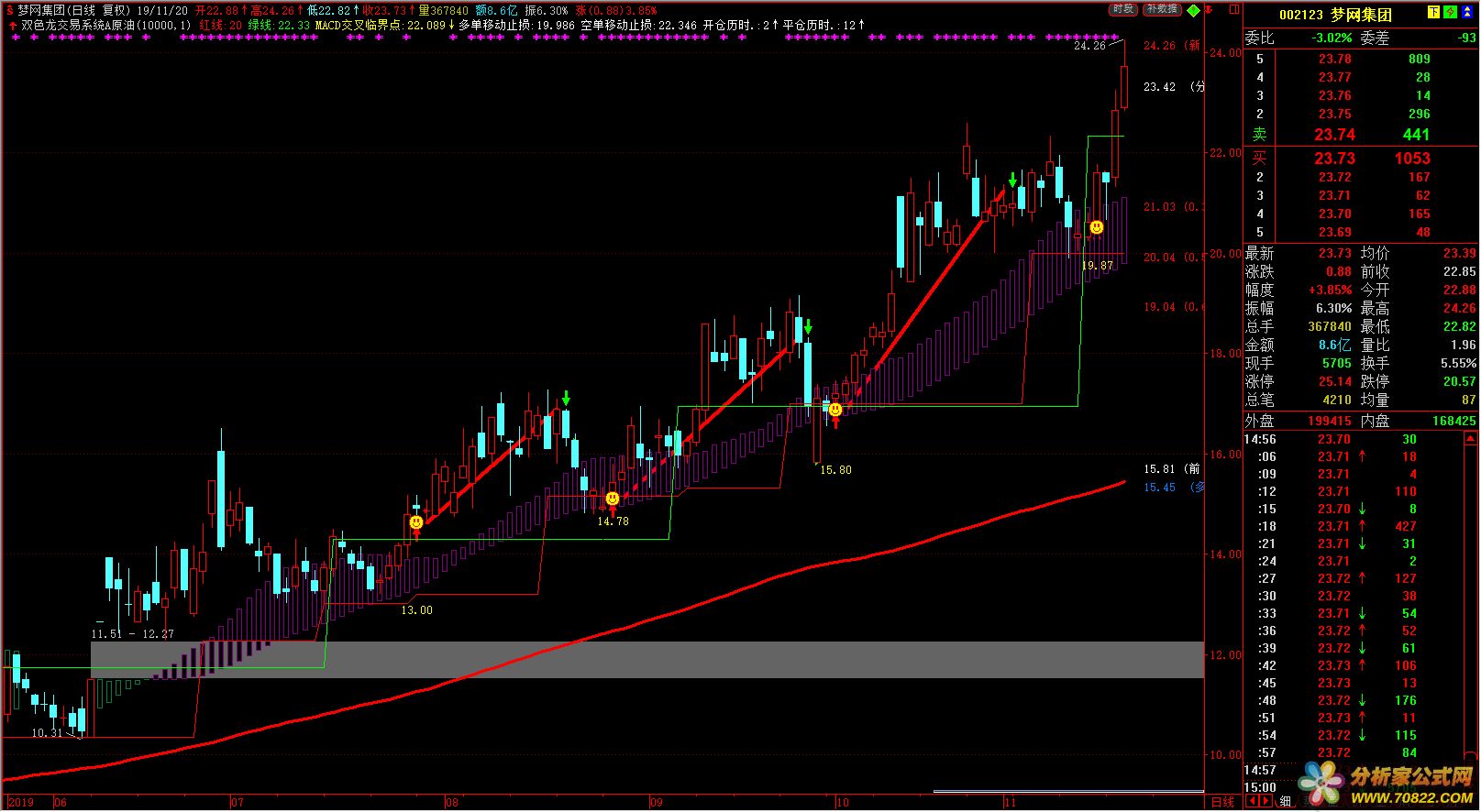Click the smiley buy signal near 14.78

click(613, 499)
